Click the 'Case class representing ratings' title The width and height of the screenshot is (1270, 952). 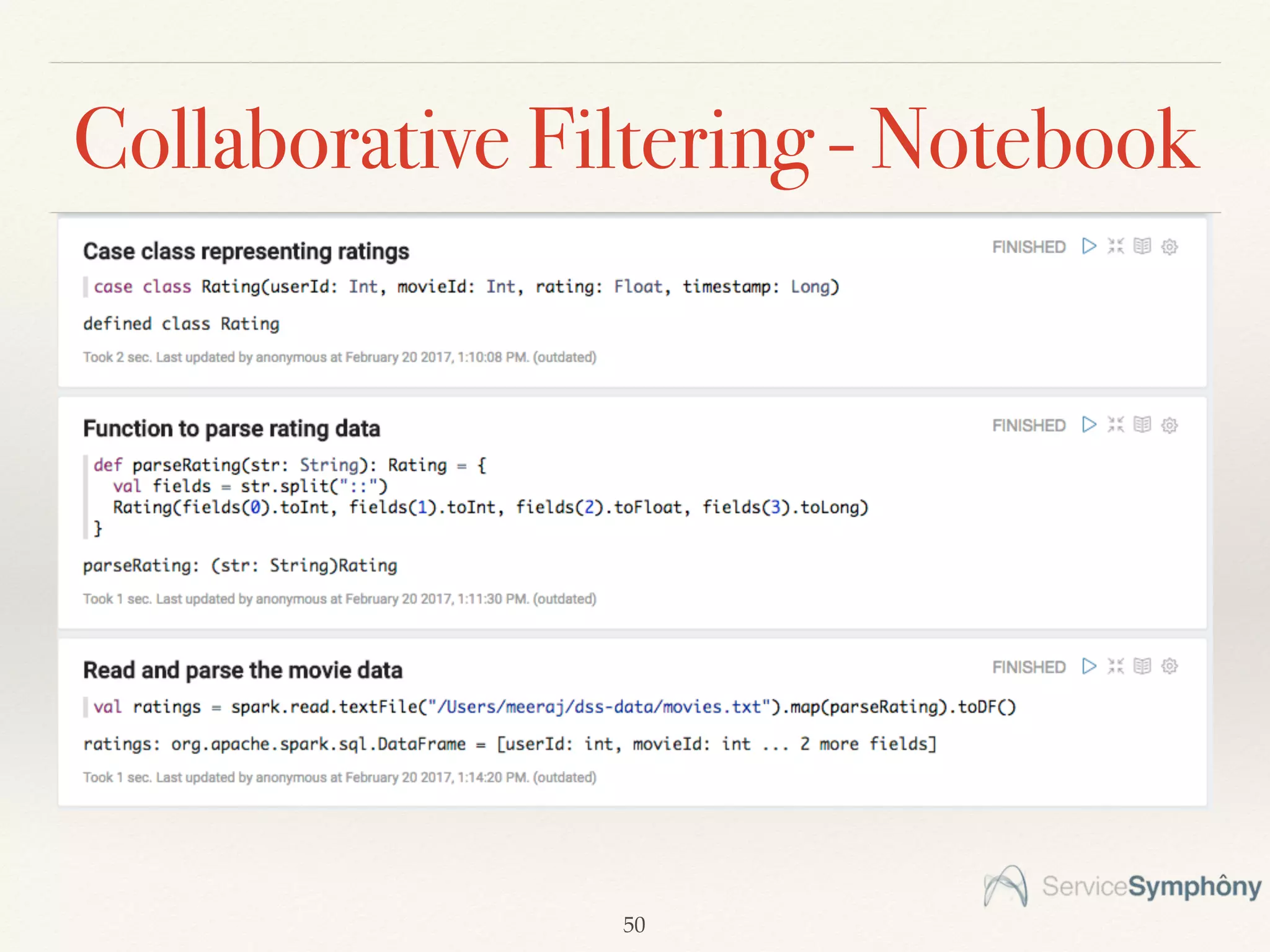tap(246, 252)
